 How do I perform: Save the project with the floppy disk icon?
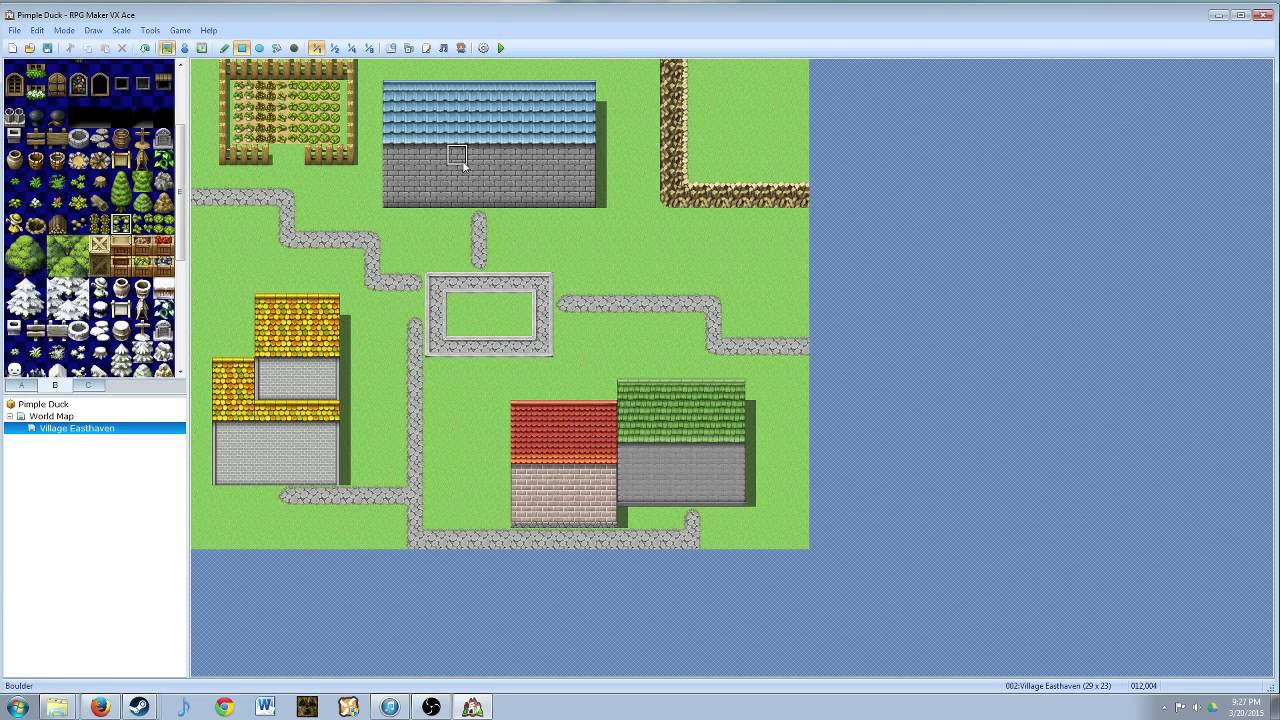(47, 48)
